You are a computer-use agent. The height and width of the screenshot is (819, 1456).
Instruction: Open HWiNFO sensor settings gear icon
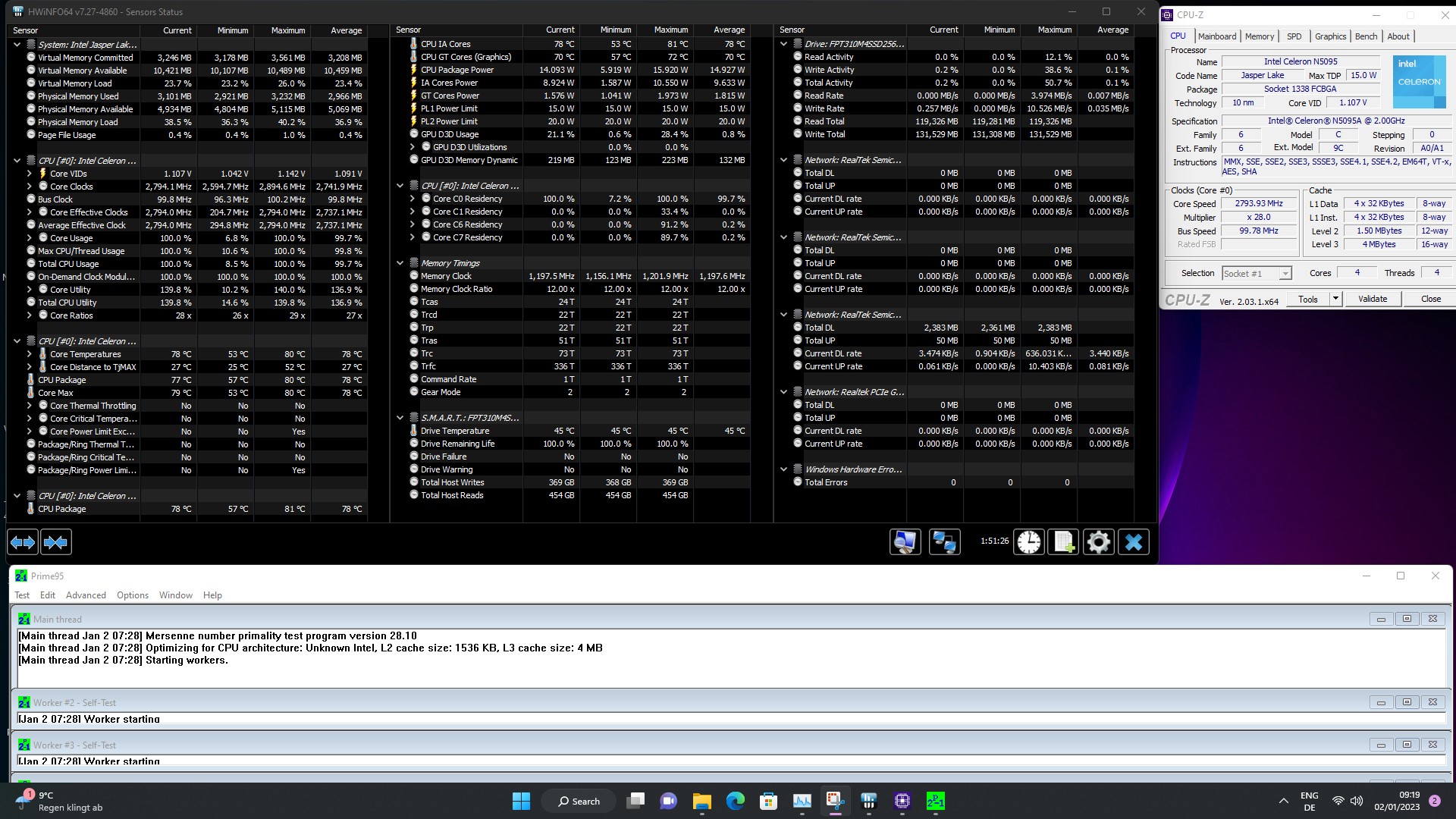(1098, 541)
